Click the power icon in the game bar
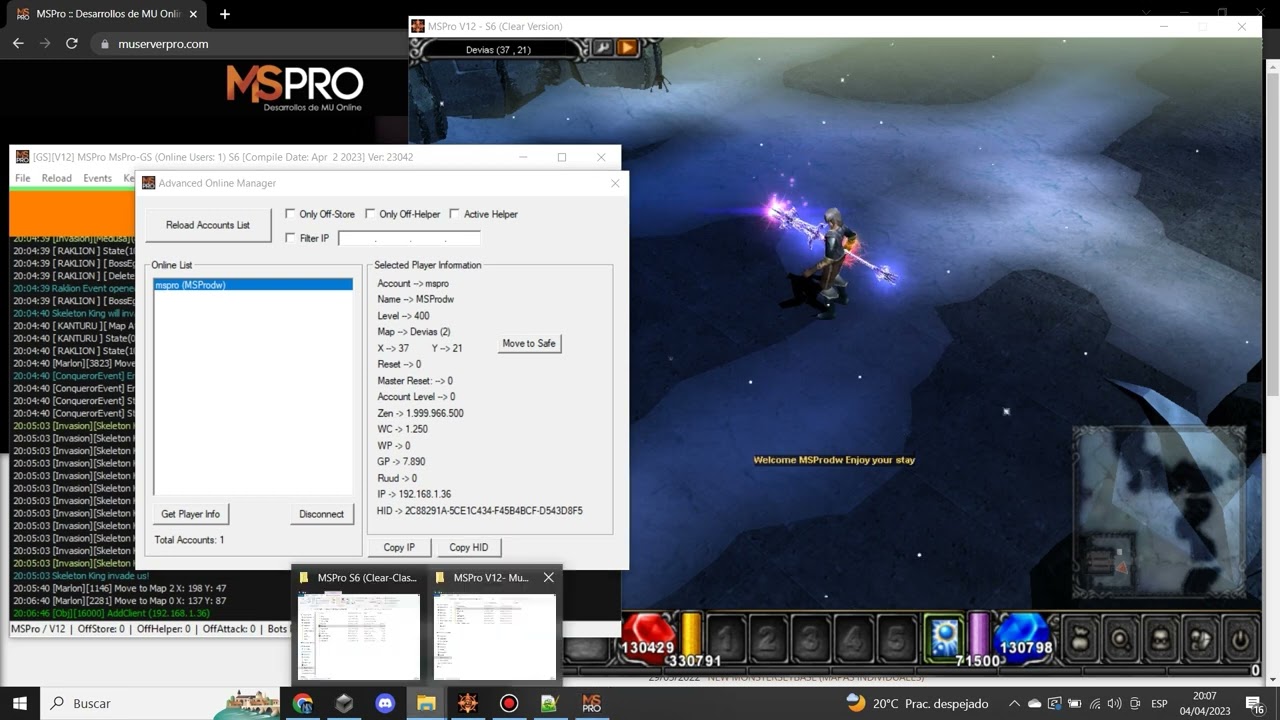1280x720 pixels. (x=1240, y=638)
